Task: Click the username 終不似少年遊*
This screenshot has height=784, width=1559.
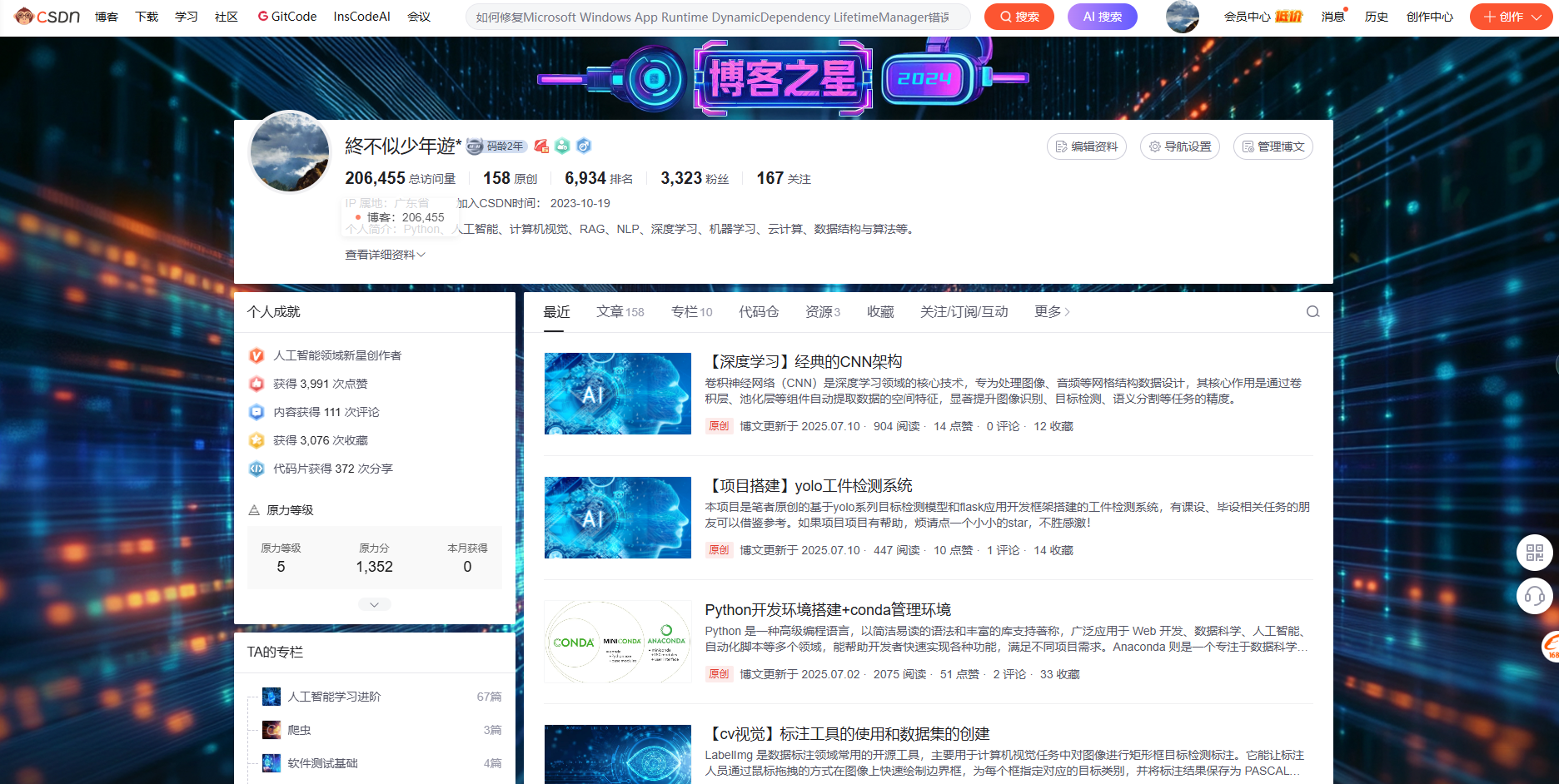Action: (403, 146)
